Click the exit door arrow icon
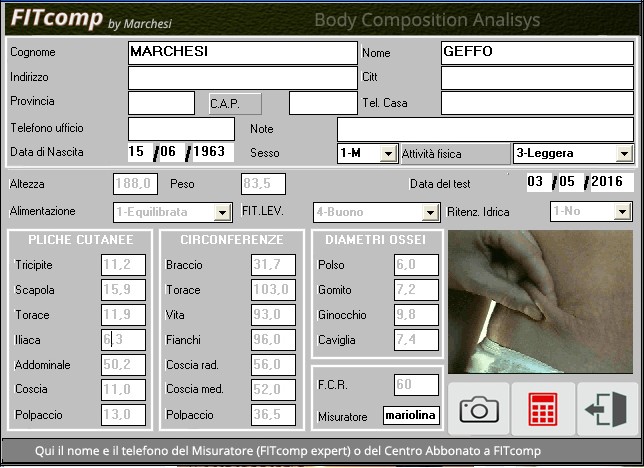The image size is (644, 468). point(608,409)
